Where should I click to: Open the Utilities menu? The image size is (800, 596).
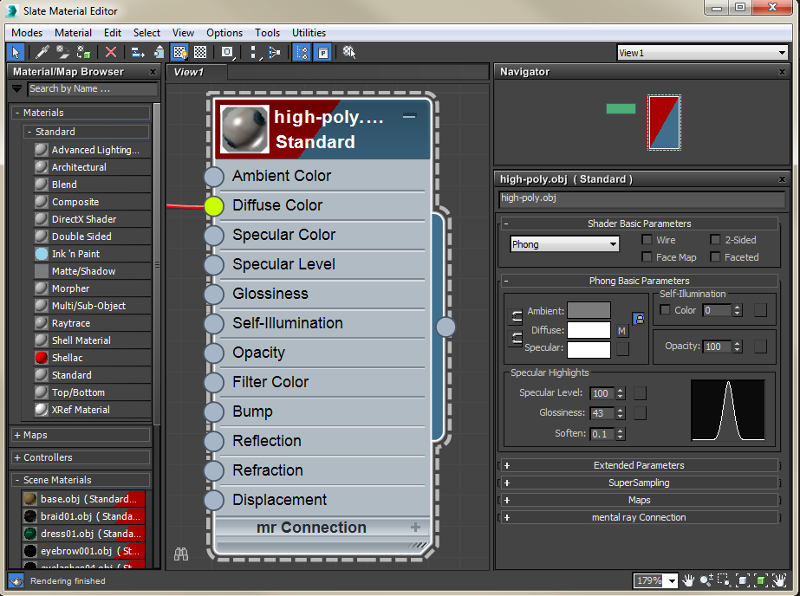pyautogui.click(x=309, y=33)
